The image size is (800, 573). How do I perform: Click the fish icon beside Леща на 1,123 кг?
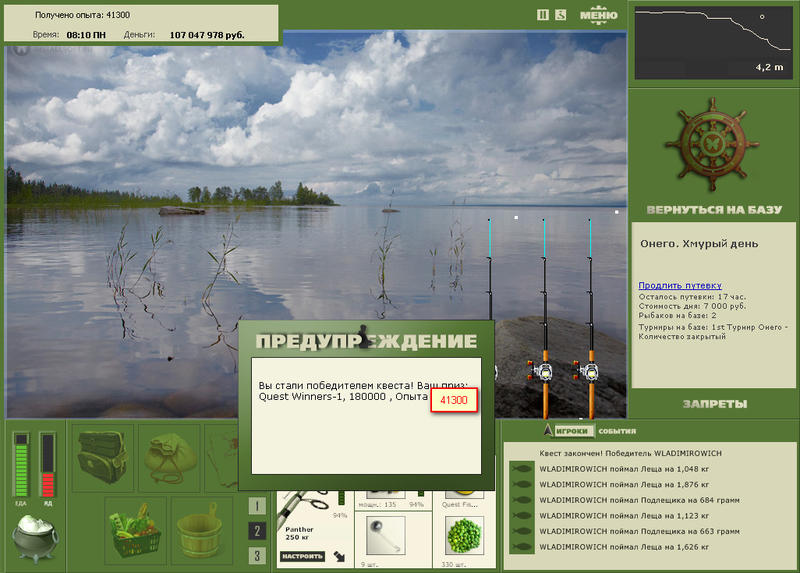pyautogui.click(x=522, y=516)
